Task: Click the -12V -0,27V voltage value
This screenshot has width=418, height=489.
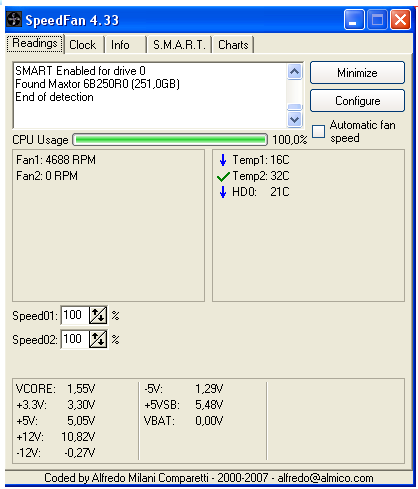Action: pos(79,453)
